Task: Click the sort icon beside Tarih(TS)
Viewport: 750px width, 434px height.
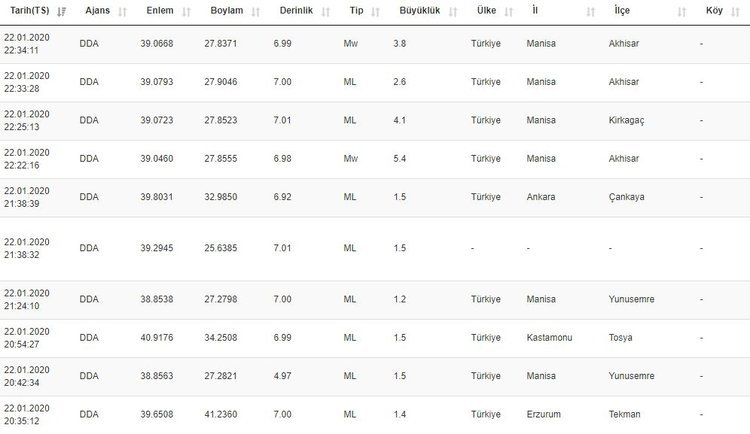Action: [x=63, y=12]
